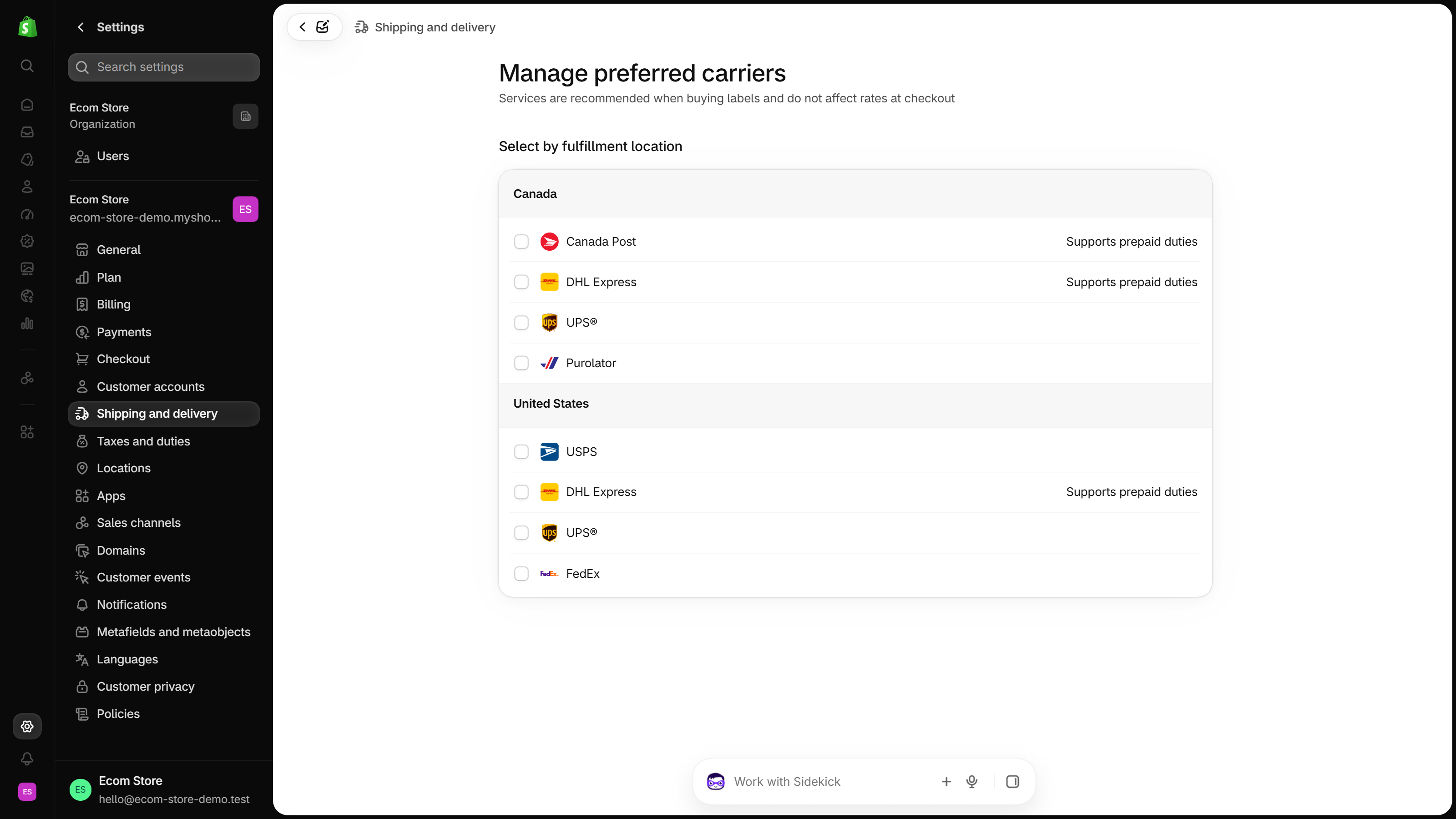Open Sales channels icon in left rail
1456x819 pixels.
point(27,378)
